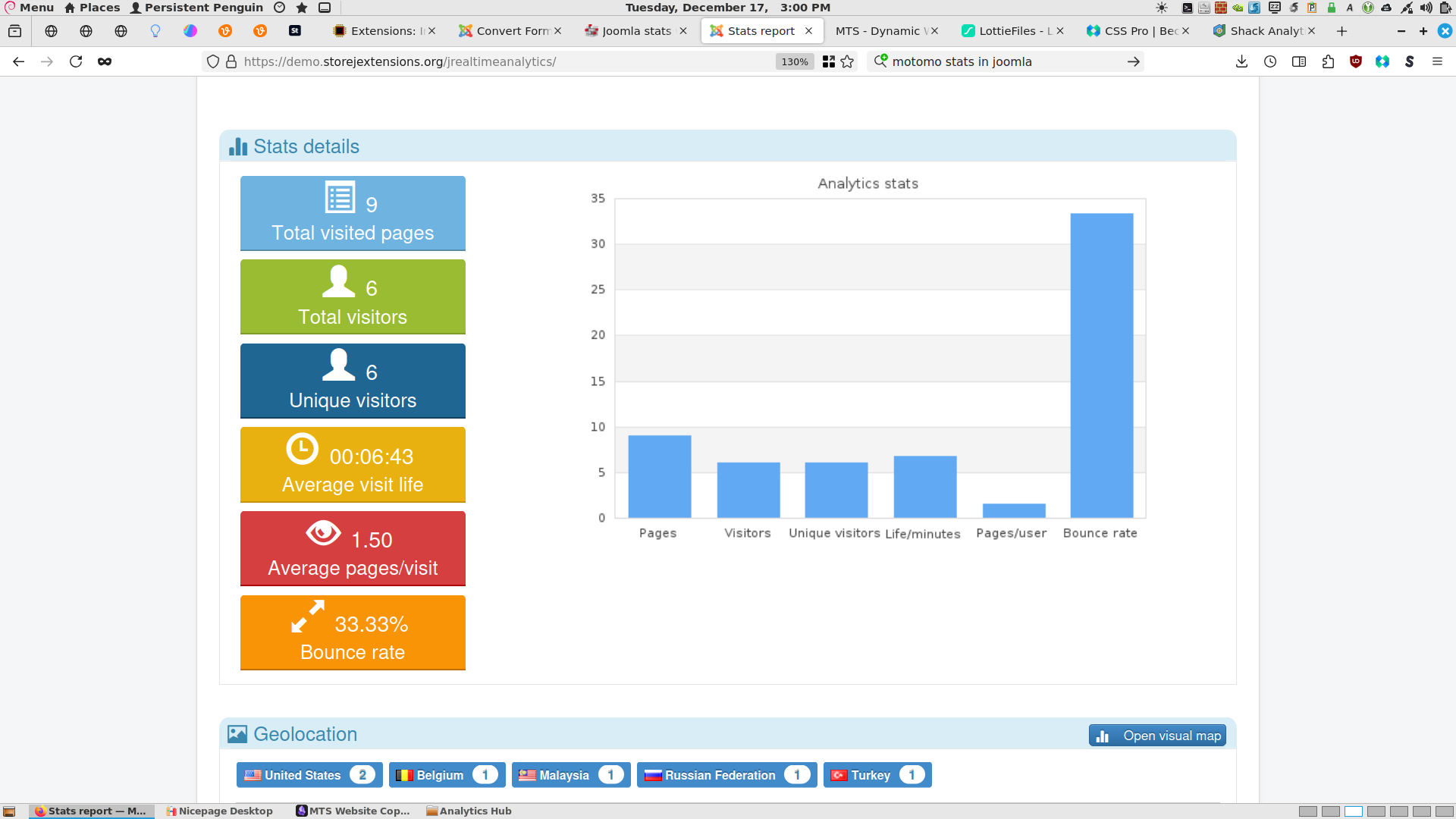Click the 130% zoom level indicator
This screenshot has width=1456, height=819.
(x=794, y=61)
